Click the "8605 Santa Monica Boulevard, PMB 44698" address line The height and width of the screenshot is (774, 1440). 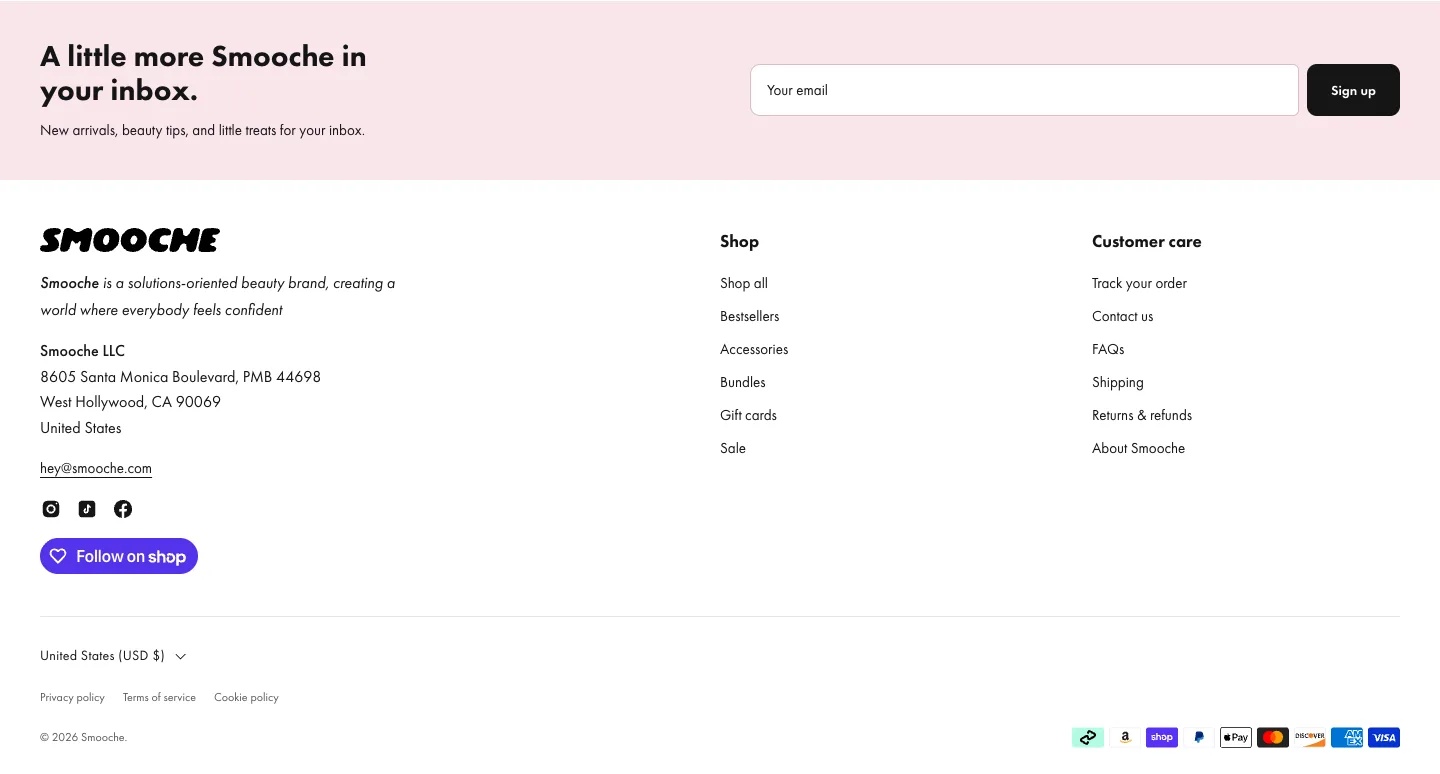click(x=180, y=377)
